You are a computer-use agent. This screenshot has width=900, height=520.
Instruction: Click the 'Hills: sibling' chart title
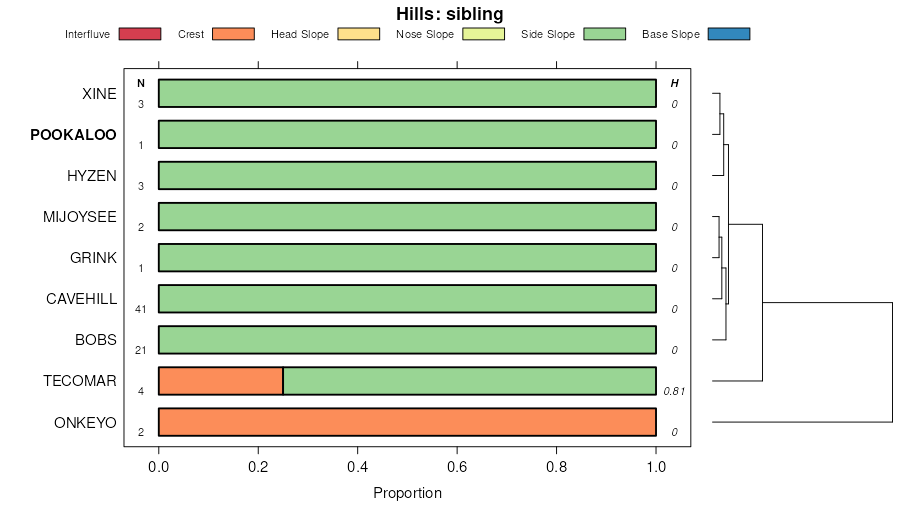click(450, 14)
